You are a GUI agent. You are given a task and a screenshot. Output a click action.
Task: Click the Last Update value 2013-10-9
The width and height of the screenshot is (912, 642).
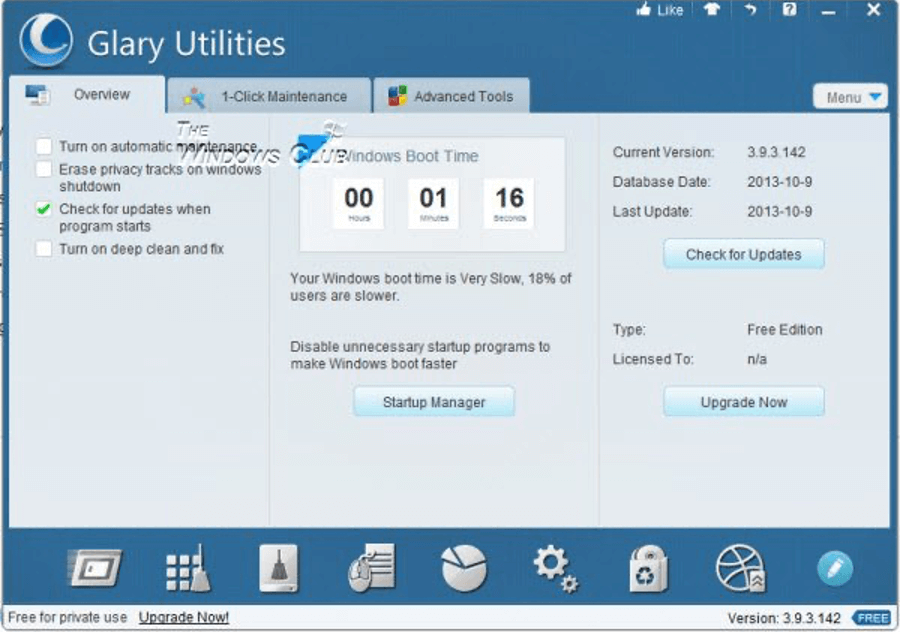779,212
